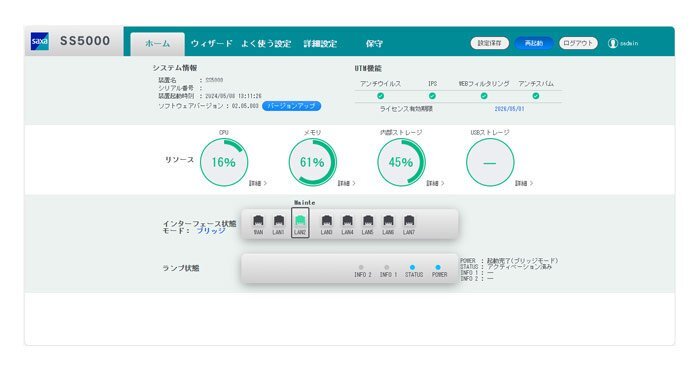Screen dimensions: 700x379
Task: Click the インターフェース状態 label
Action: [x=200, y=224]
